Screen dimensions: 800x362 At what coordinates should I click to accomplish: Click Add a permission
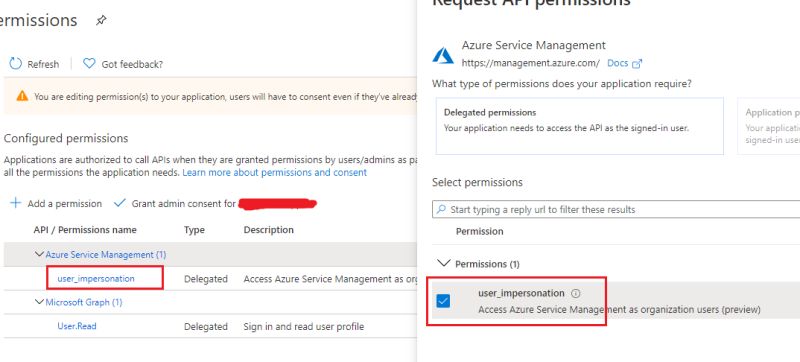point(65,203)
